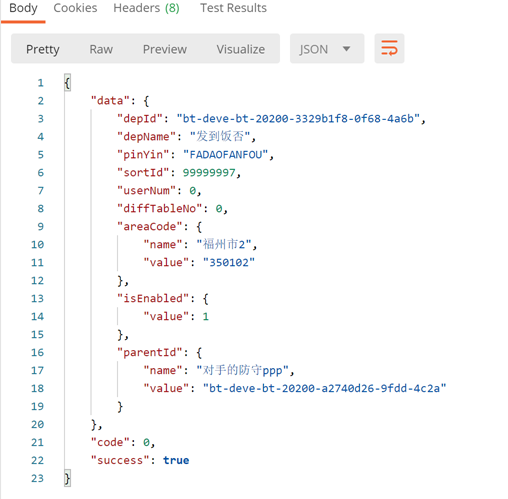Click the JSON dropdown arrow
The width and height of the screenshot is (508, 499).
pyautogui.click(x=346, y=49)
